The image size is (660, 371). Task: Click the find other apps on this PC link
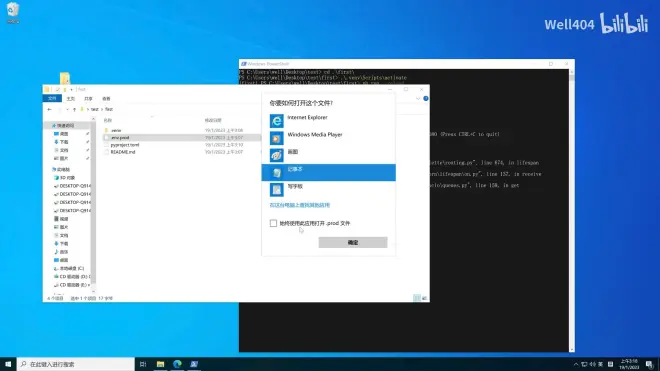pyautogui.click(x=300, y=205)
